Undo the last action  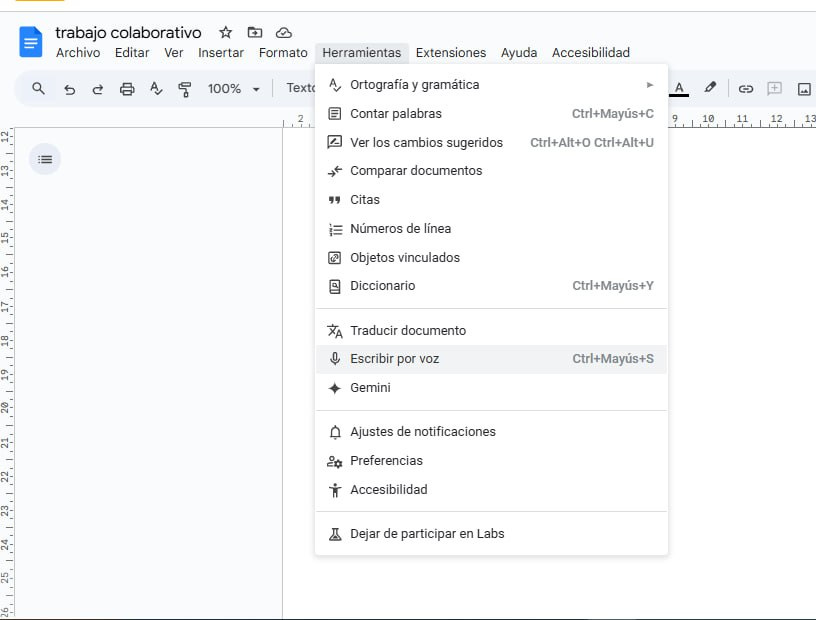[x=69, y=89]
